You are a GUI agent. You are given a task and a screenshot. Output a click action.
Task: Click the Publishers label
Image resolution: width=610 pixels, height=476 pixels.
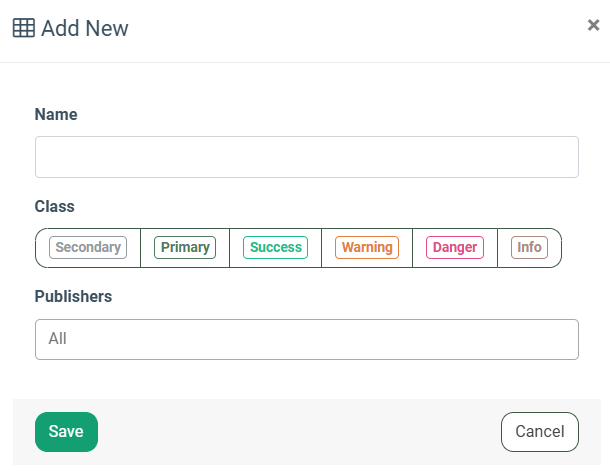tap(73, 296)
